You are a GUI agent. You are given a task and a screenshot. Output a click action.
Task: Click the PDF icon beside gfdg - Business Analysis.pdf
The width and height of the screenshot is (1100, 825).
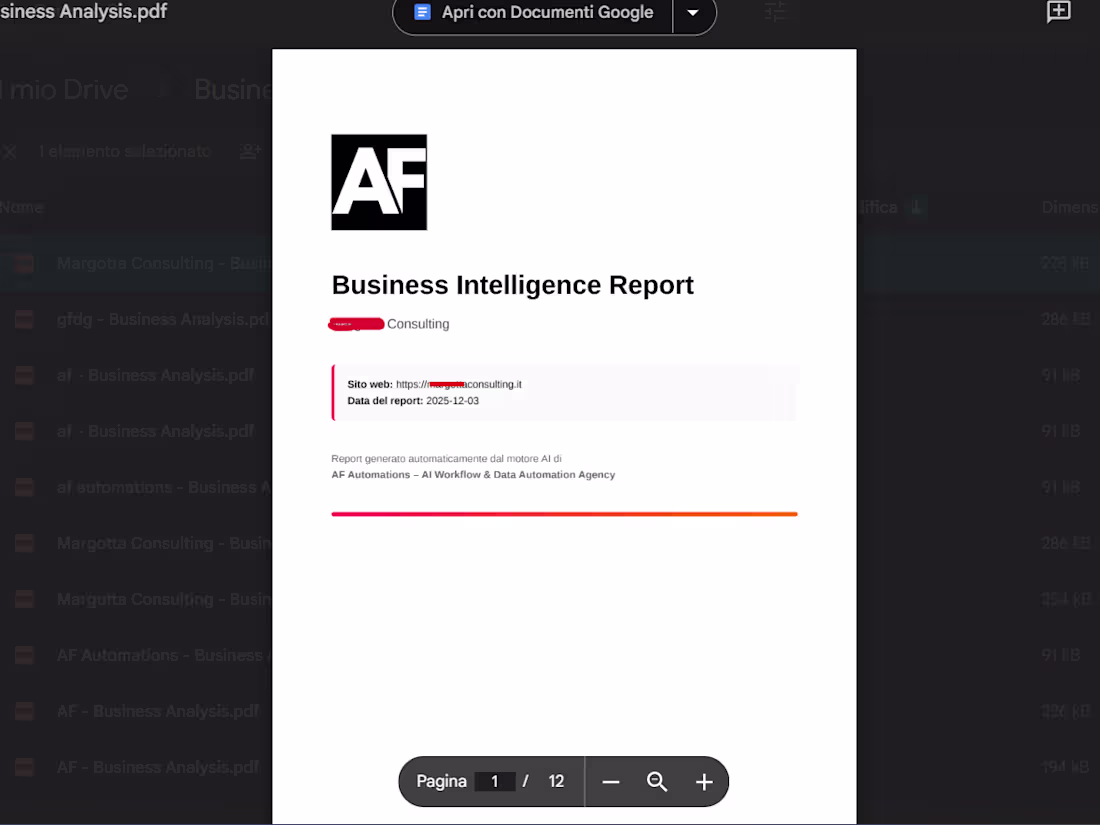pos(24,319)
